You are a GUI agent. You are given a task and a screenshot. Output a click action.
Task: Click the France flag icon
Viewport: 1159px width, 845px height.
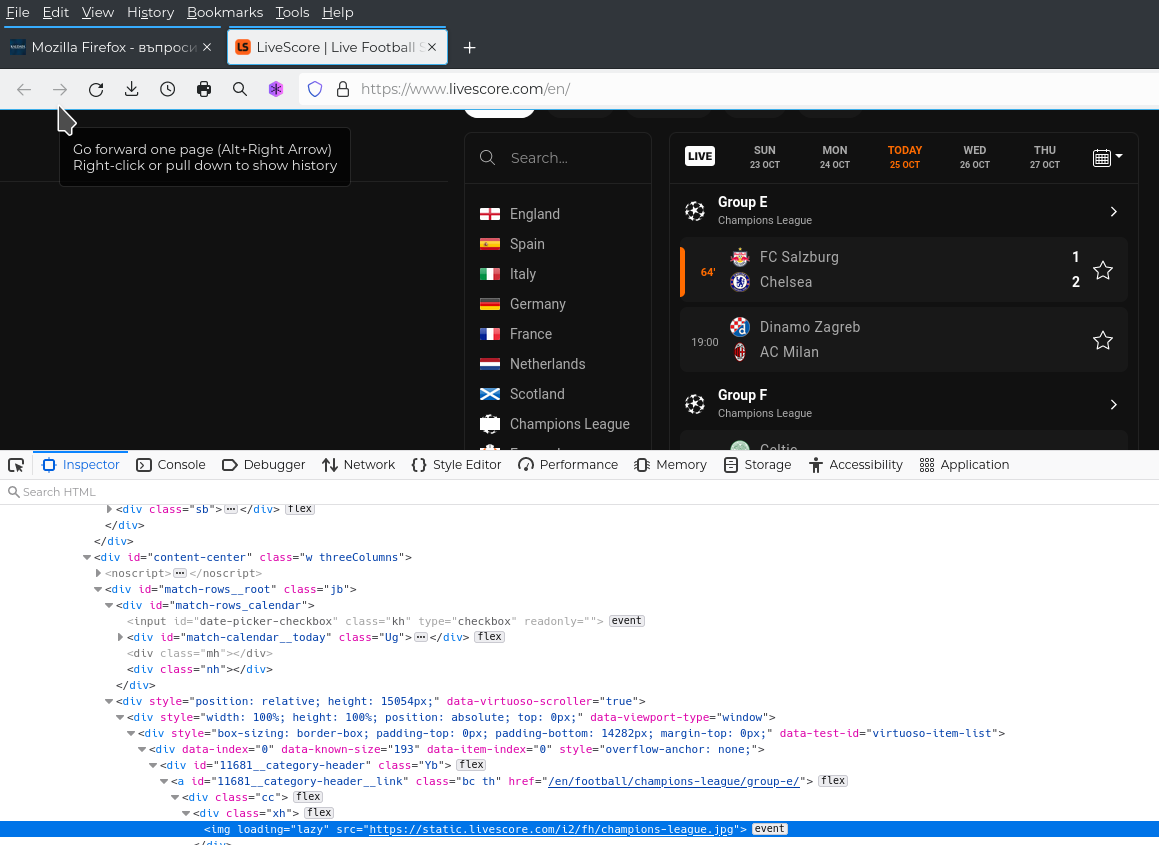tap(489, 334)
